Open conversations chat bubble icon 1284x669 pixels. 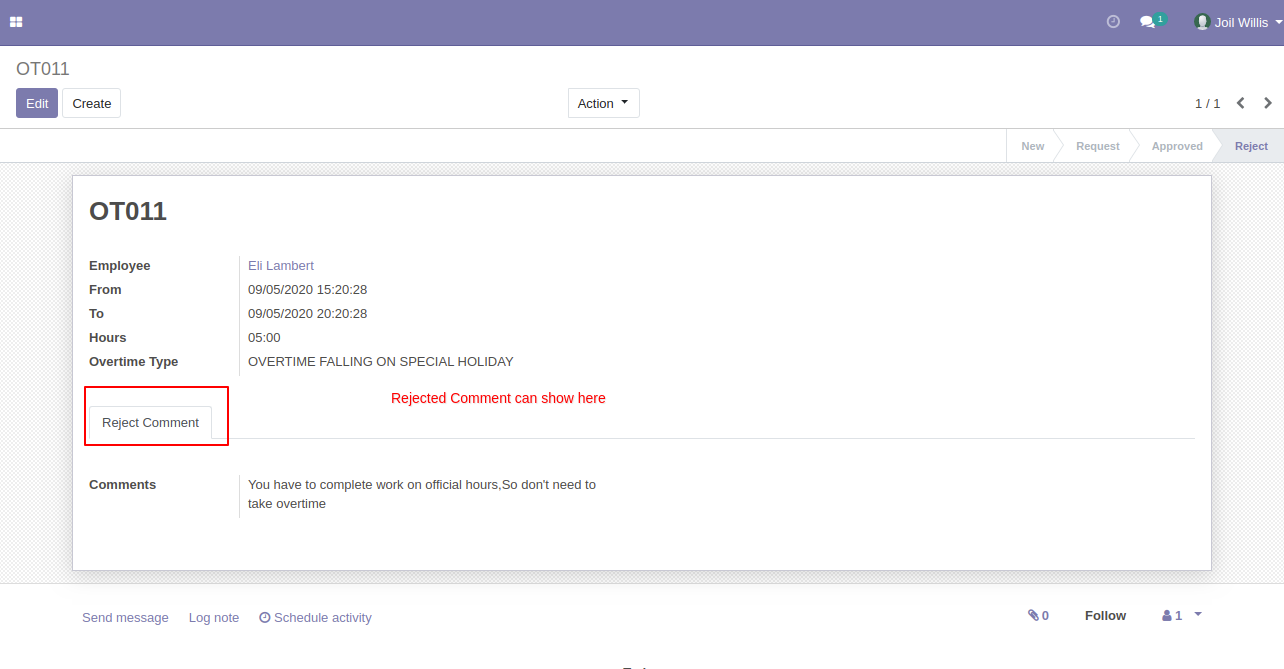click(x=1148, y=22)
